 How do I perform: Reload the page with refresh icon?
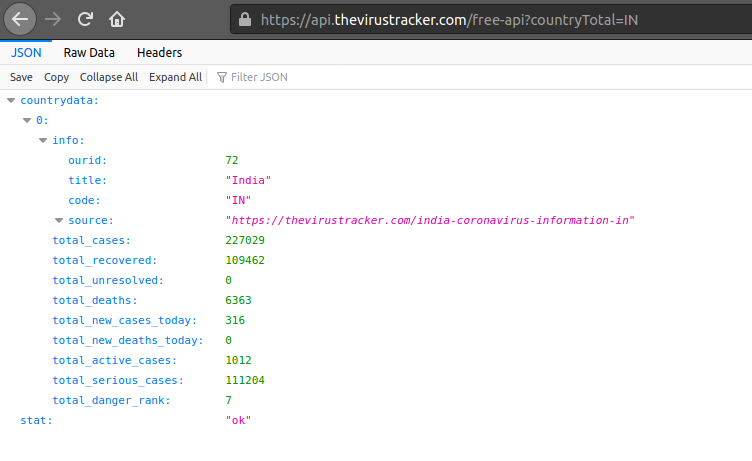[x=86, y=19]
